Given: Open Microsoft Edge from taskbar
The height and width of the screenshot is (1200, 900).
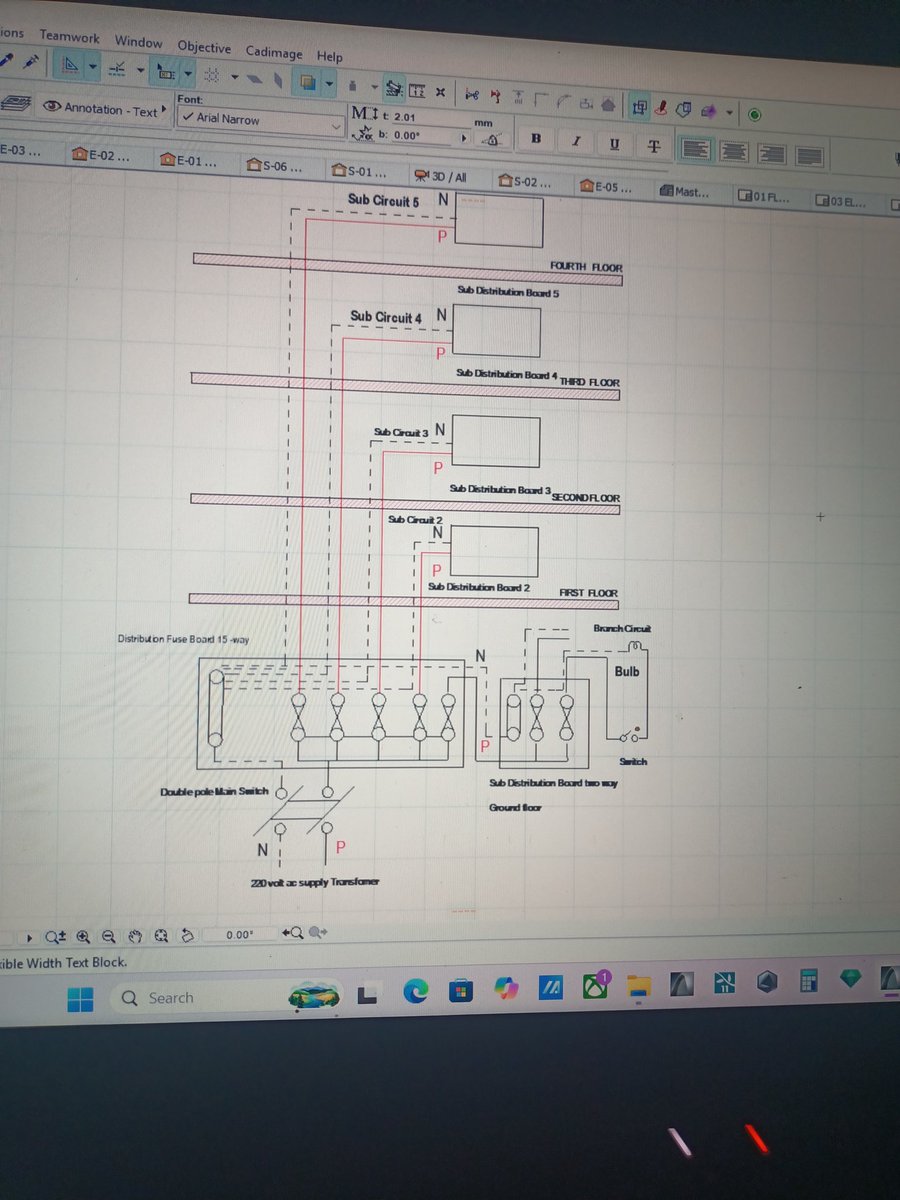Looking at the screenshot, I should [416, 990].
